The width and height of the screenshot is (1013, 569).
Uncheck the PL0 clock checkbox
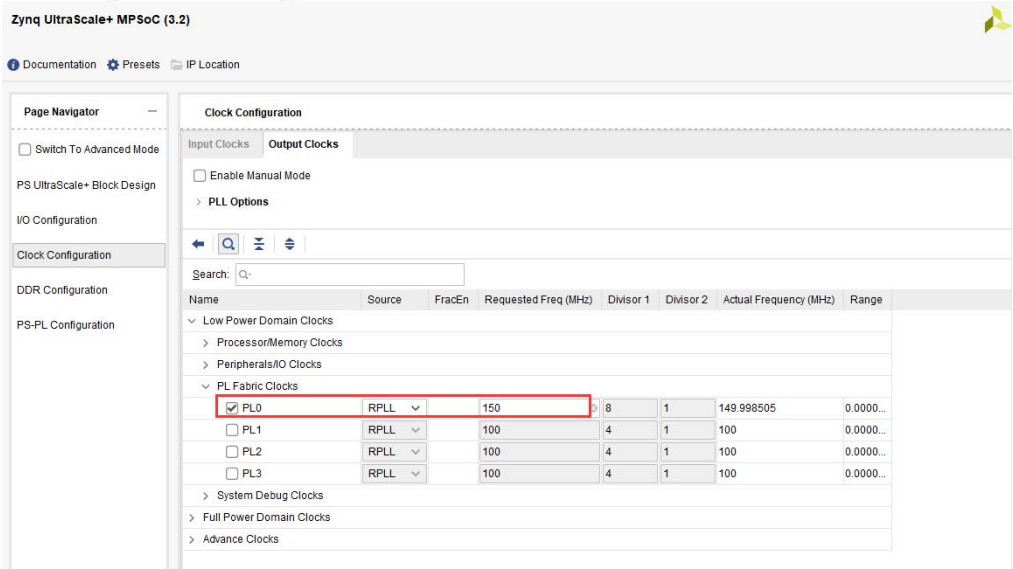[233, 408]
